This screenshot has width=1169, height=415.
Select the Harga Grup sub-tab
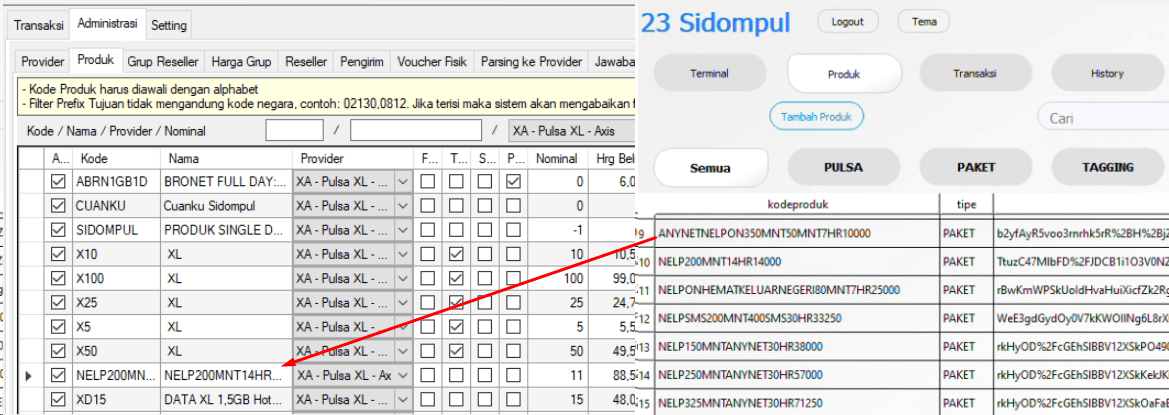pos(241,62)
